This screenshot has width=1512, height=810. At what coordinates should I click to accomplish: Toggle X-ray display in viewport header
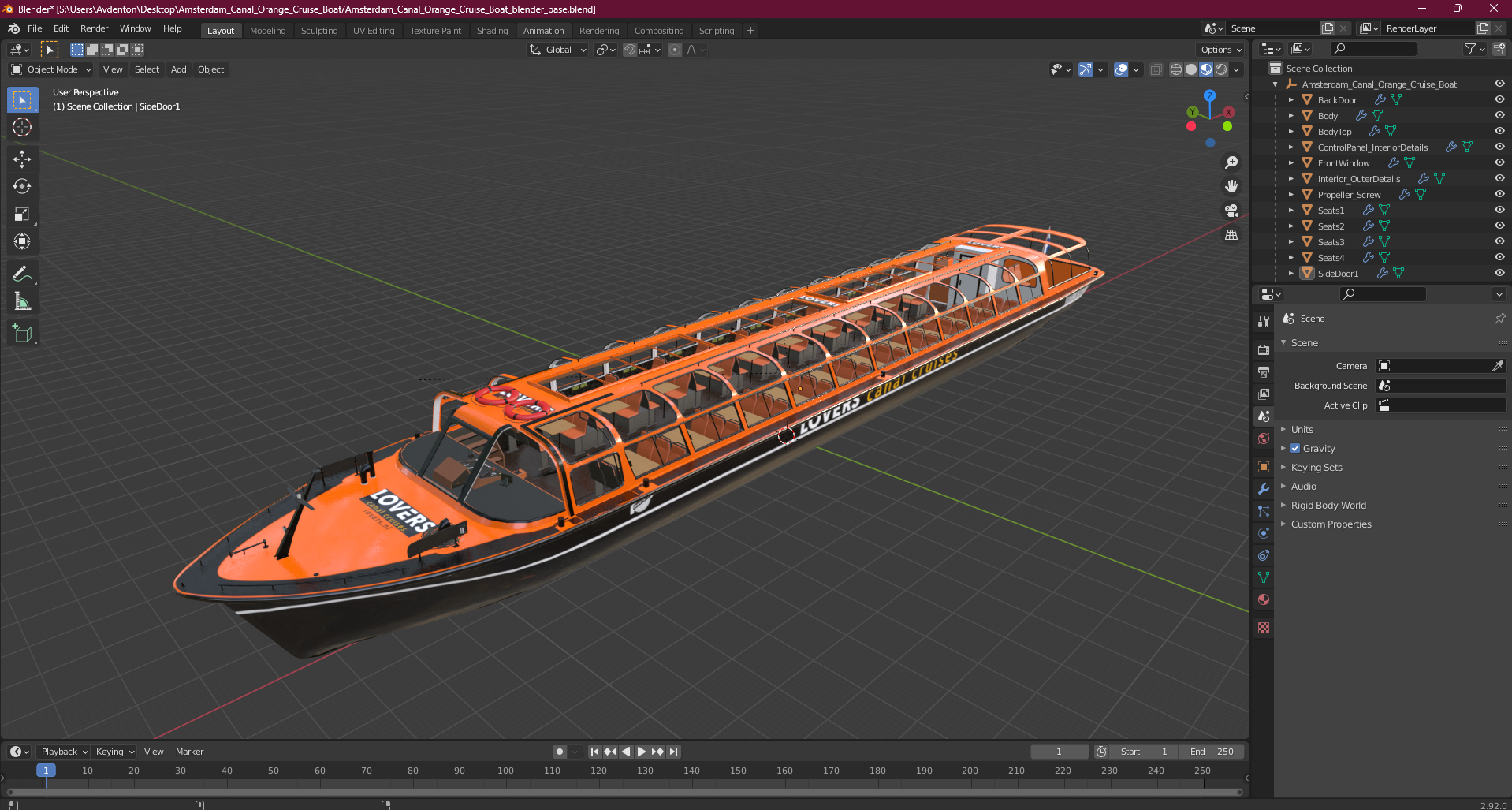[1156, 69]
